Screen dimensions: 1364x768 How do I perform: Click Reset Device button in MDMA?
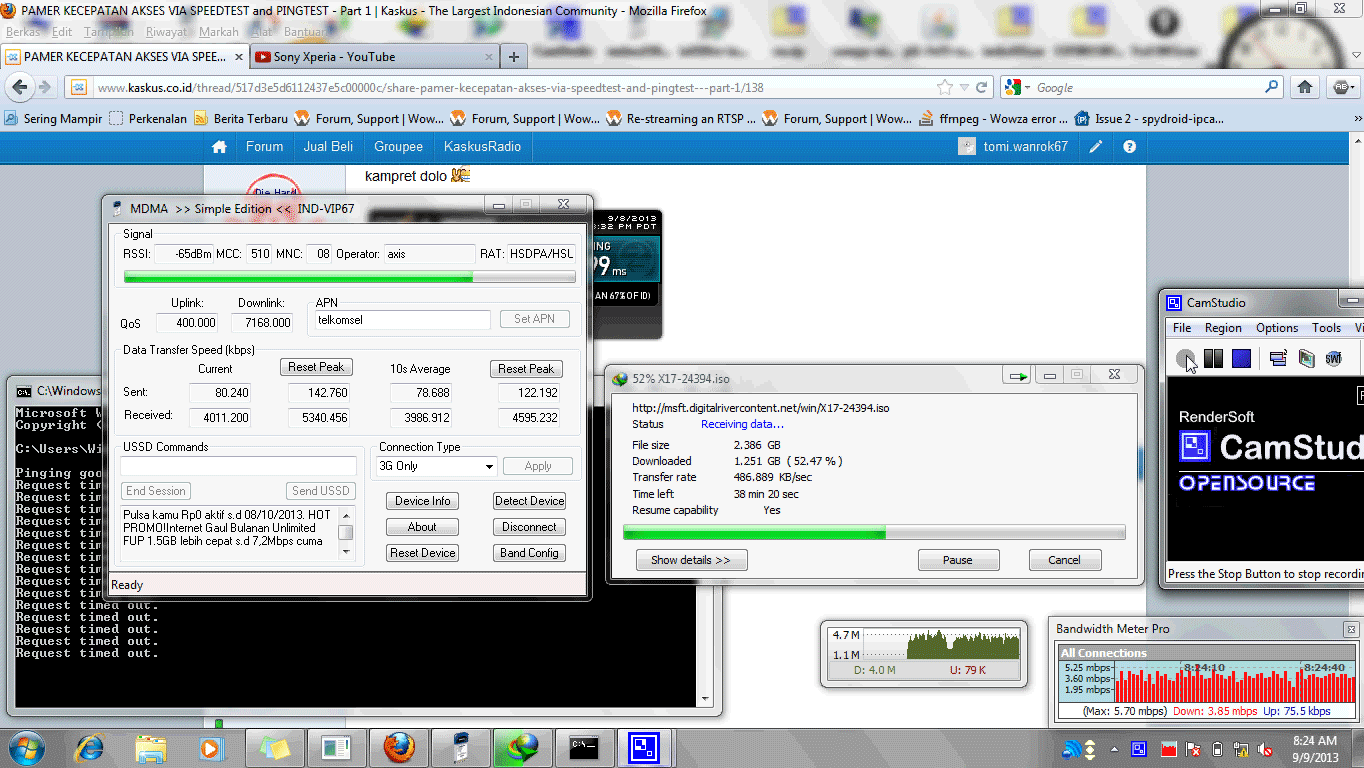click(x=422, y=553)
